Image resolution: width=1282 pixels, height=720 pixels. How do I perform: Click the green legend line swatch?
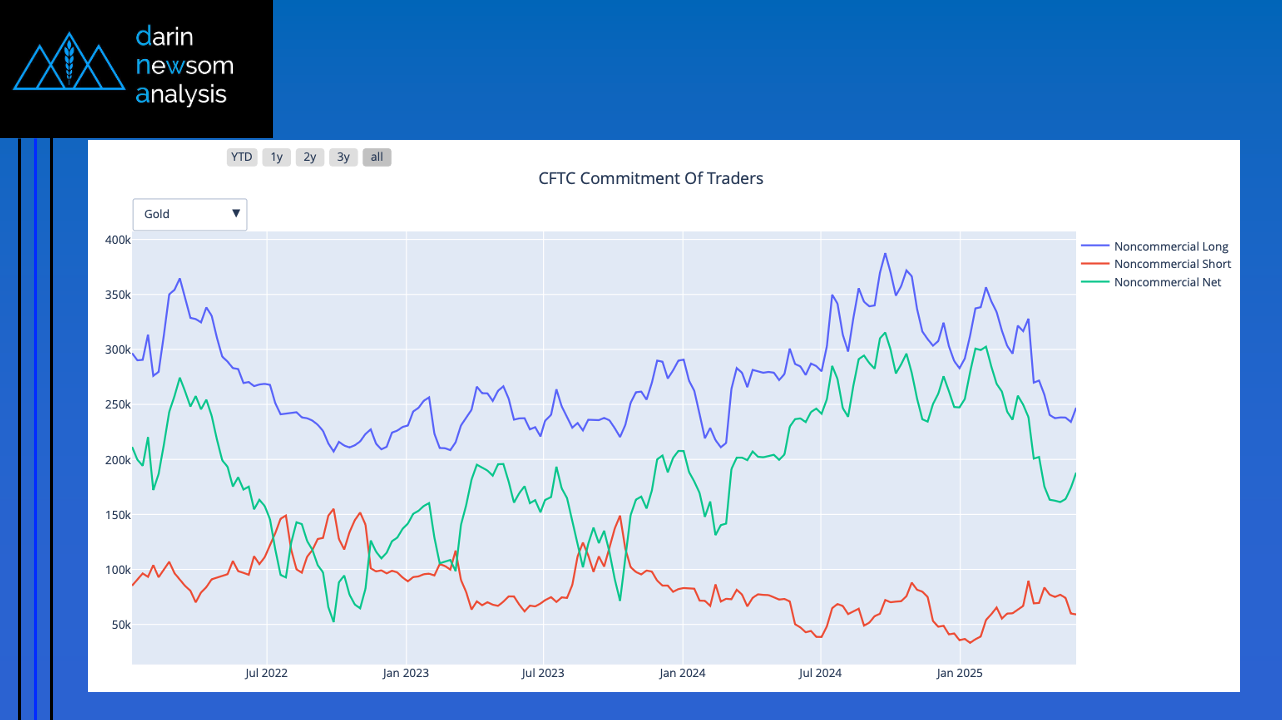(1096, 283)
